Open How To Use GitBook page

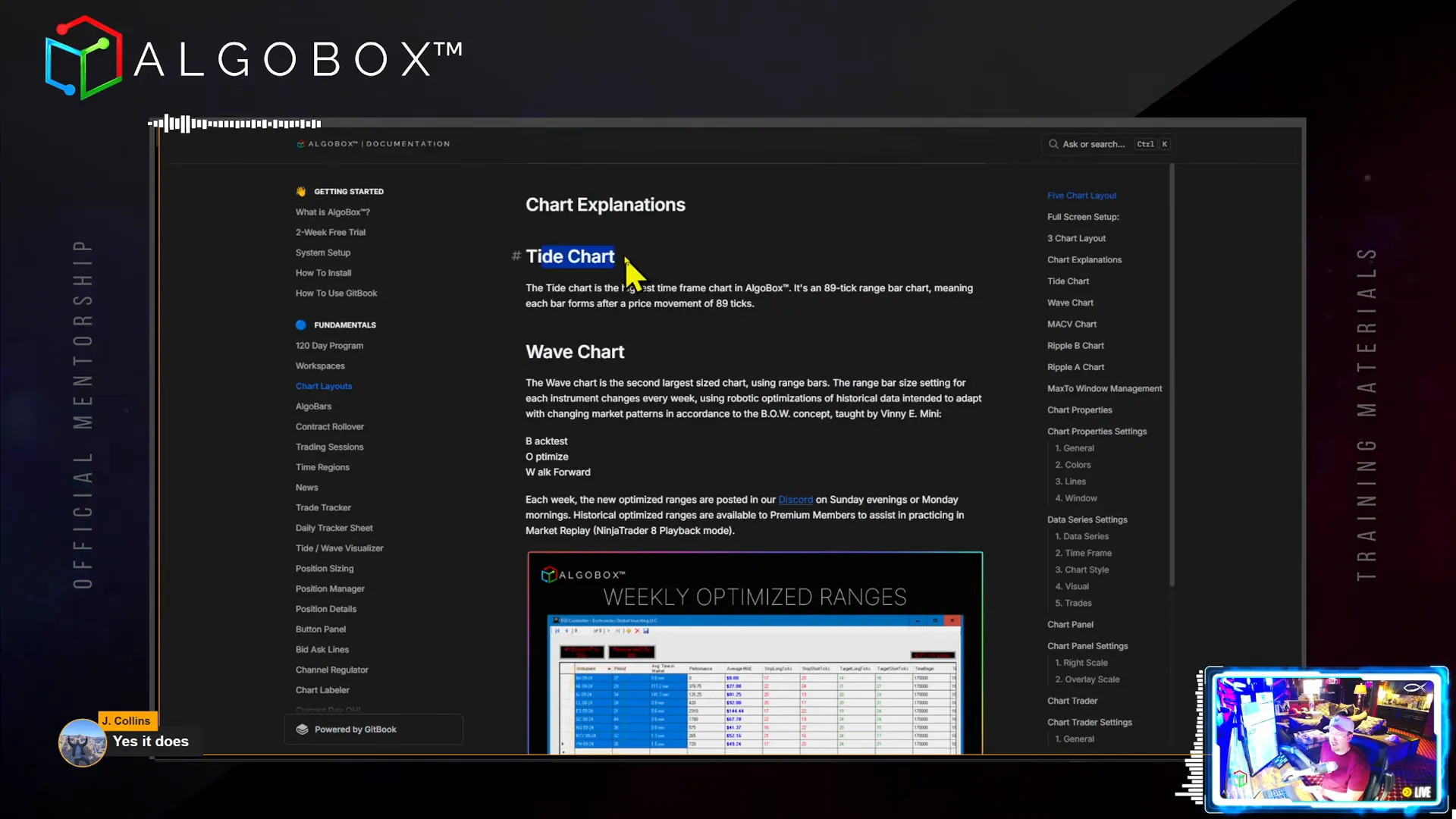(337, 293)
